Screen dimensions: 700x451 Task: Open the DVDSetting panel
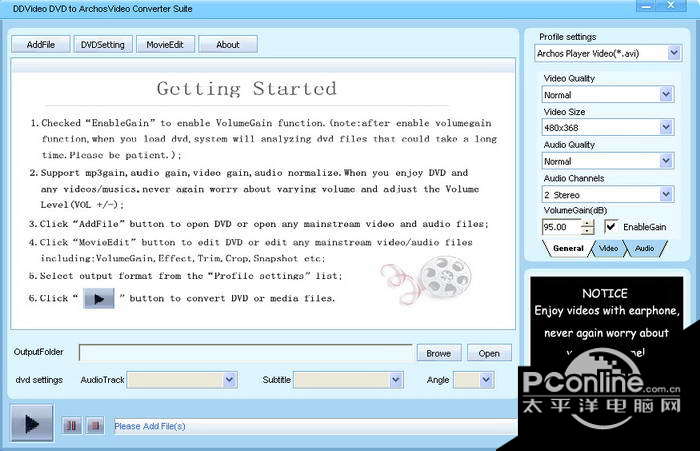tap(103, 45)
